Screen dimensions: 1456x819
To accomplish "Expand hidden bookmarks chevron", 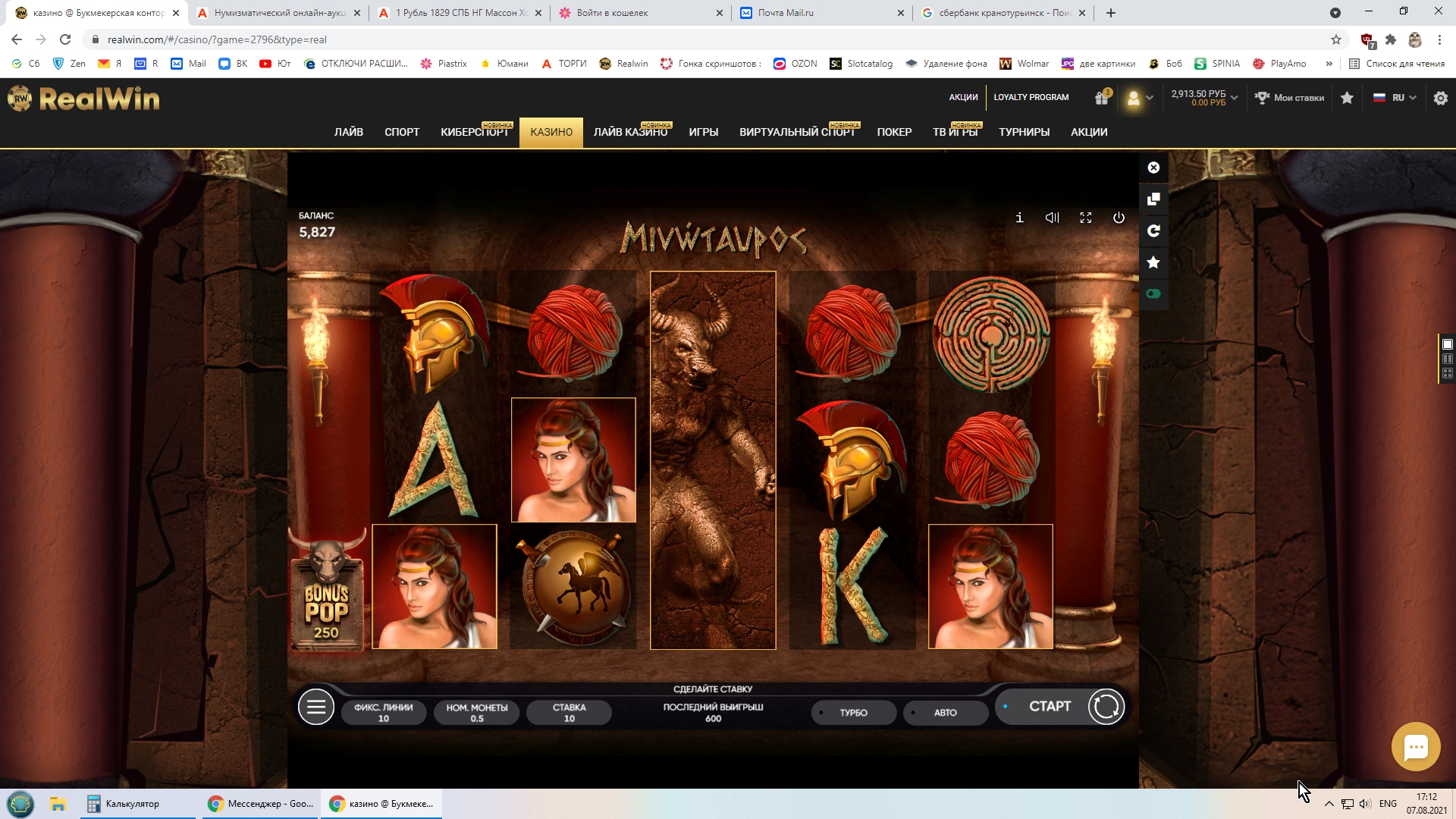I will [1329, 64].
